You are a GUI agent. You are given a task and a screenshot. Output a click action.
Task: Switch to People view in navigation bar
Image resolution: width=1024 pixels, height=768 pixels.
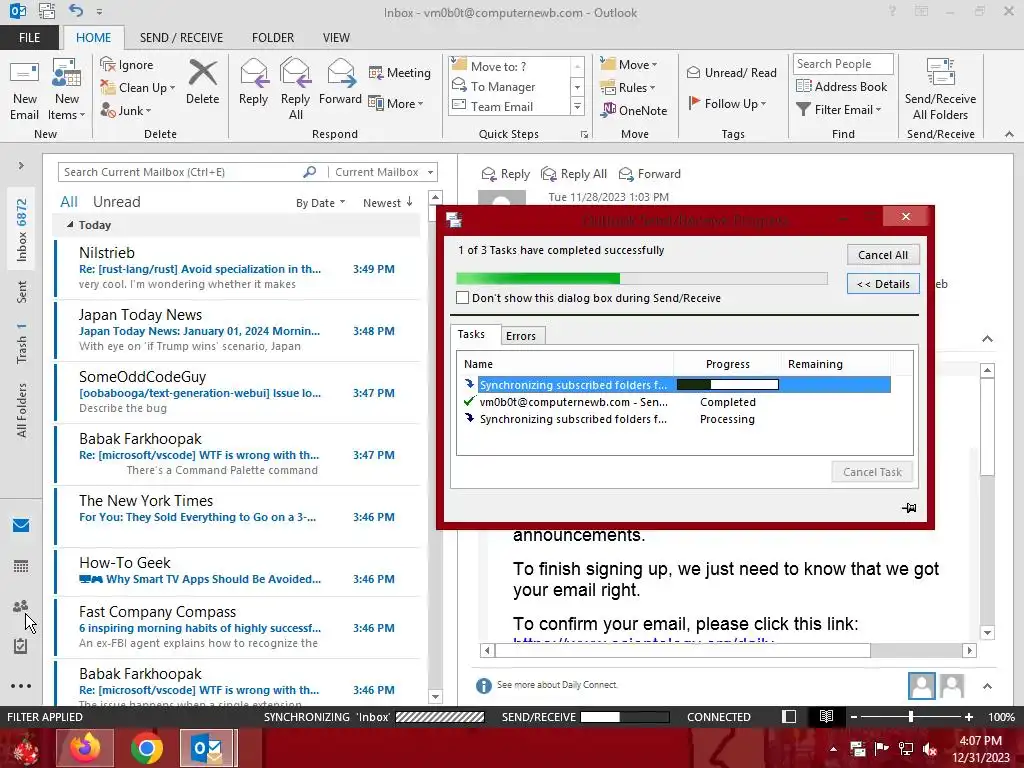tap(21, 606)
